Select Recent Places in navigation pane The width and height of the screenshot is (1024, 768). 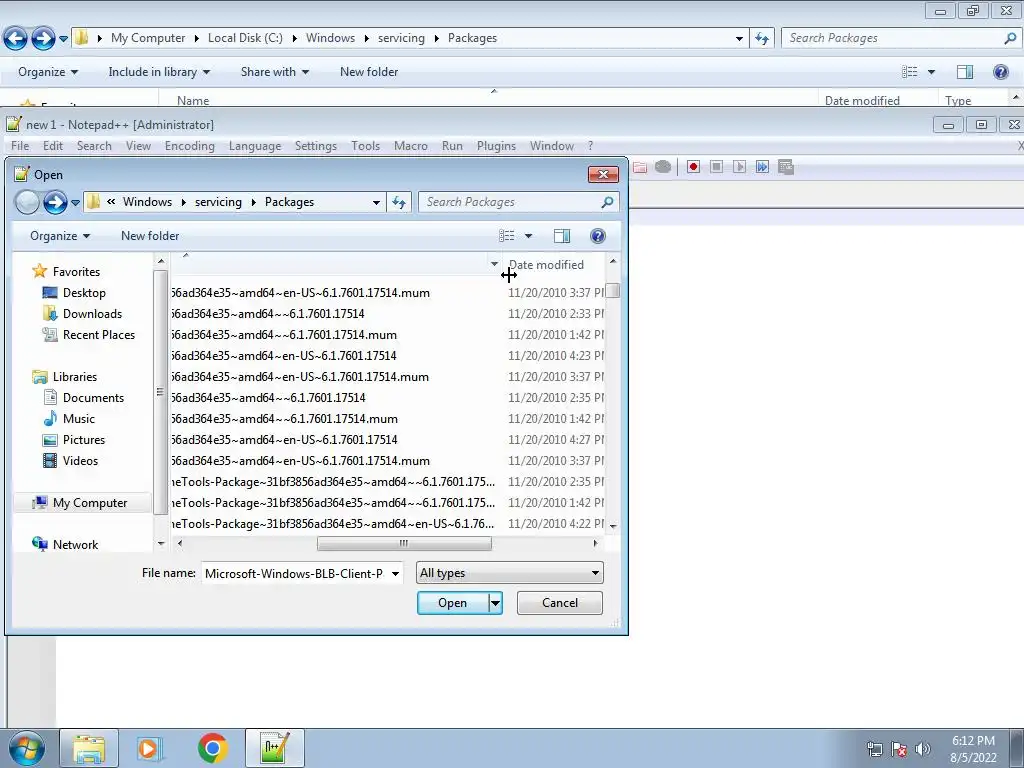click(99, 334)
